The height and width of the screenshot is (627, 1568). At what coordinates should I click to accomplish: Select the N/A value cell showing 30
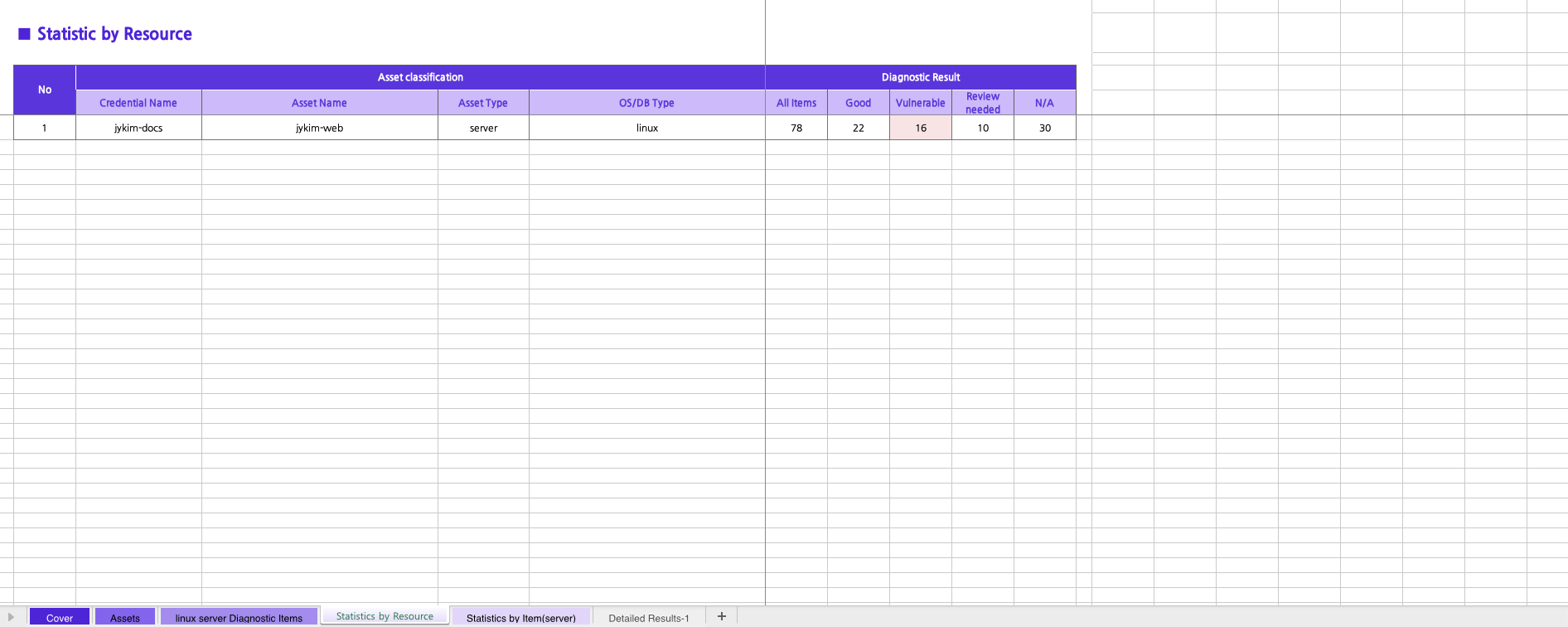[1044, 128]
